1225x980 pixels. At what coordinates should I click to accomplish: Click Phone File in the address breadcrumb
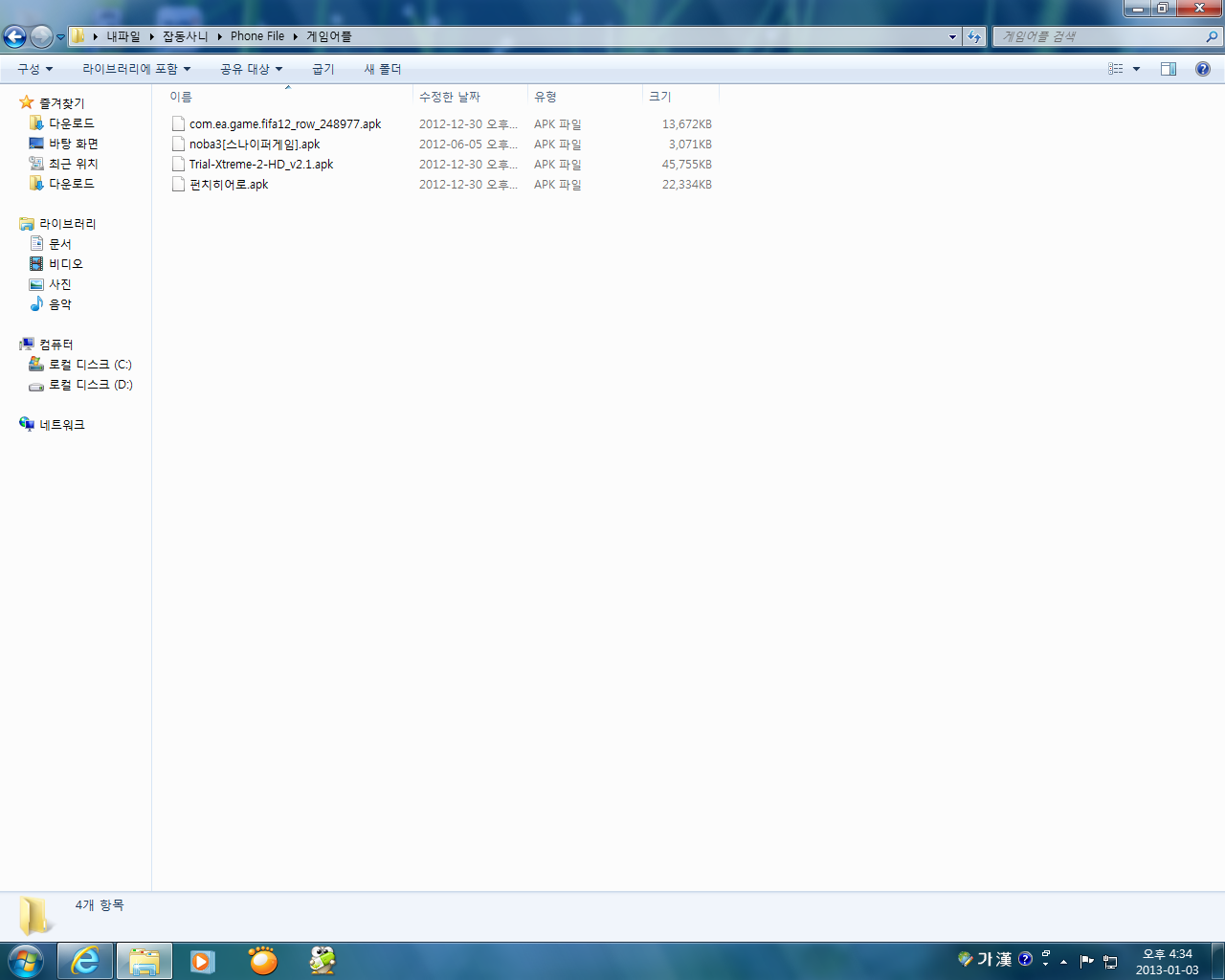tap(256, 36)
